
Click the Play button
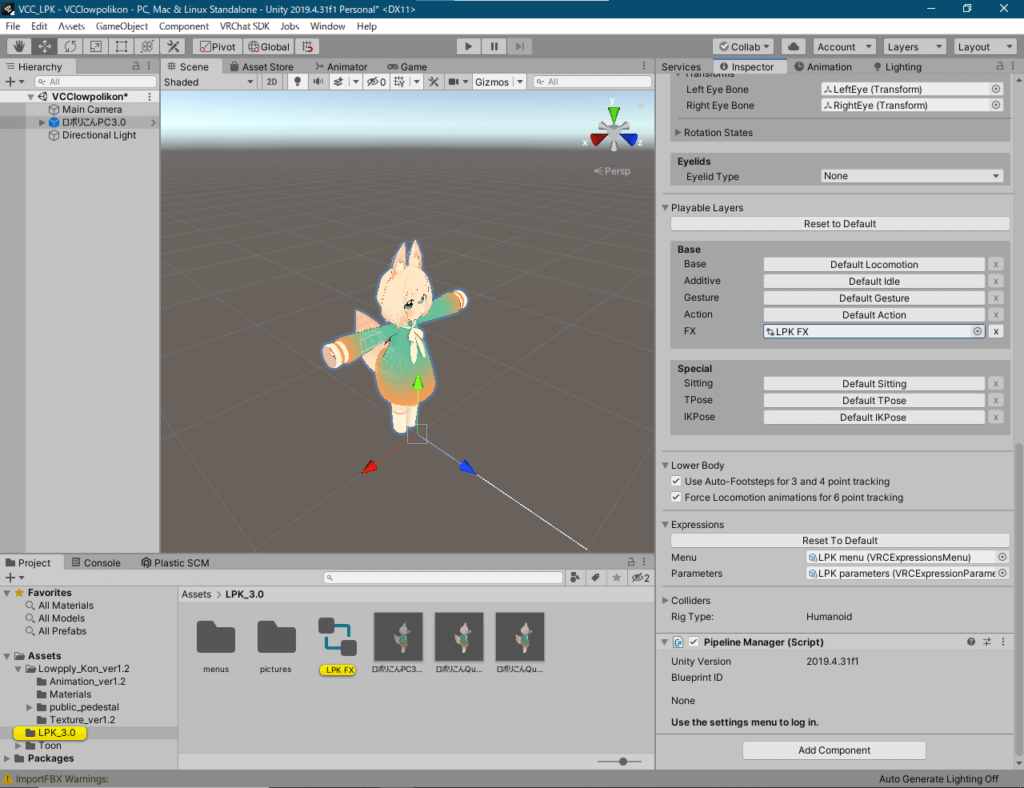pos(468,46)
